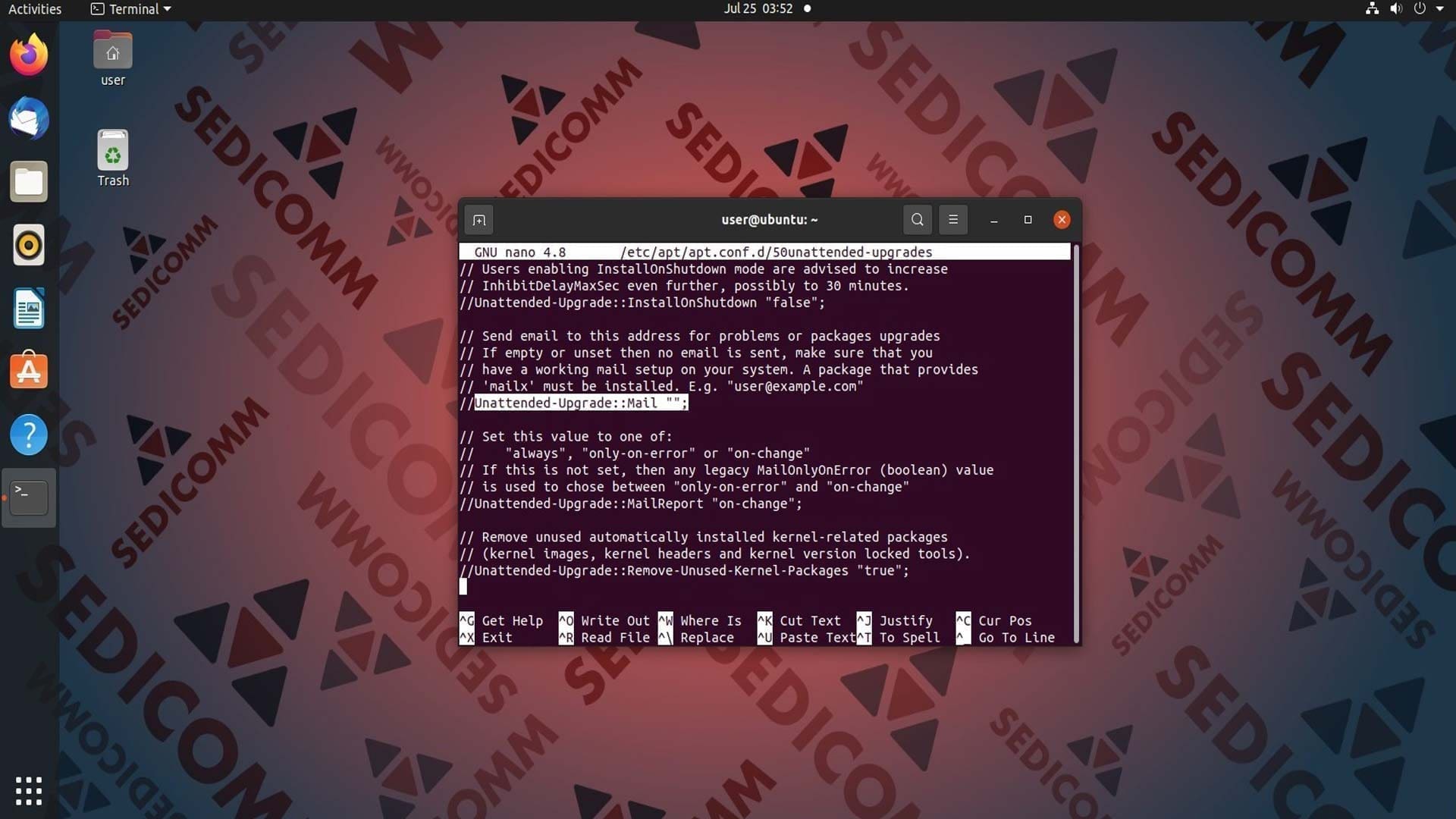
Task: Launch Rhythmbox music player from the dock
Action: coord(29,245)
